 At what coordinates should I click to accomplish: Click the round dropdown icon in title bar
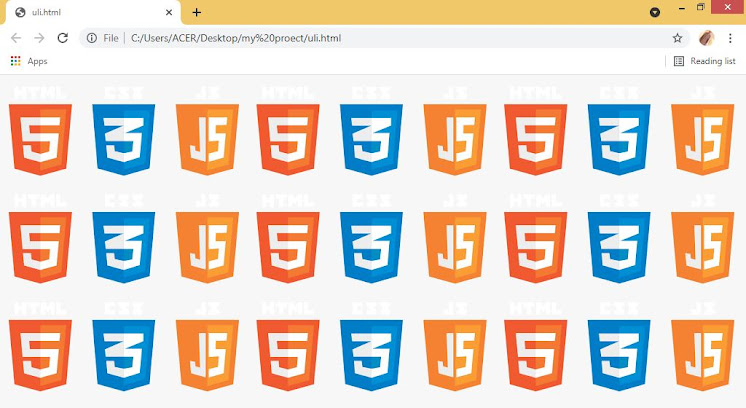[x=655, y=12]
